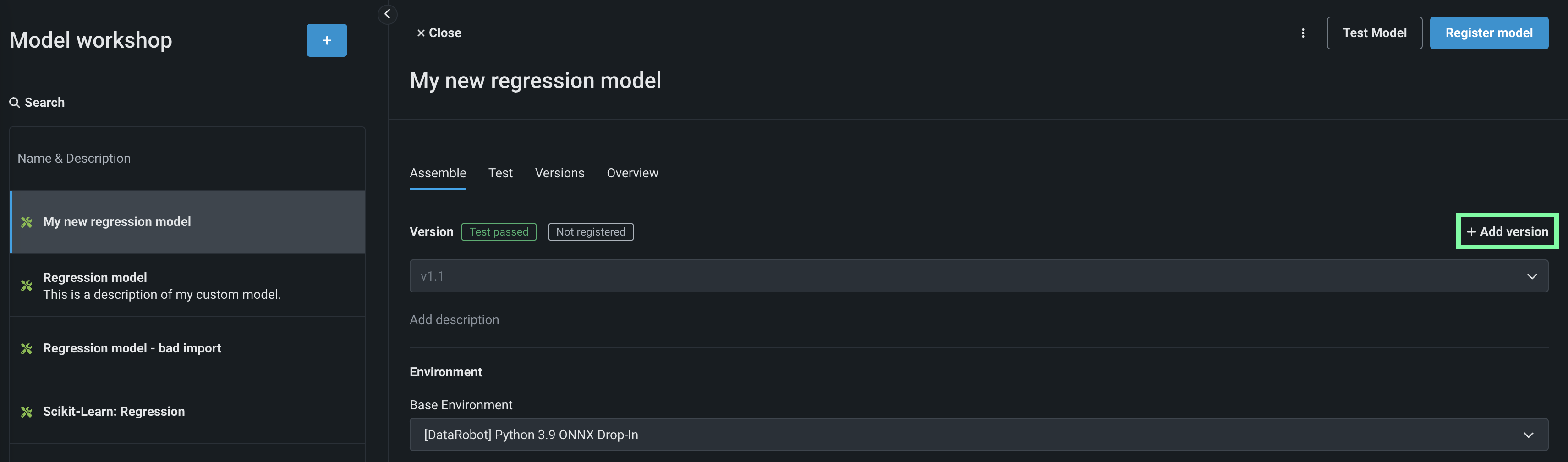This screenshot has height=462, width=1568.
Task: Open the three-dot more actions menu
Action: [x=1303, y=33]
